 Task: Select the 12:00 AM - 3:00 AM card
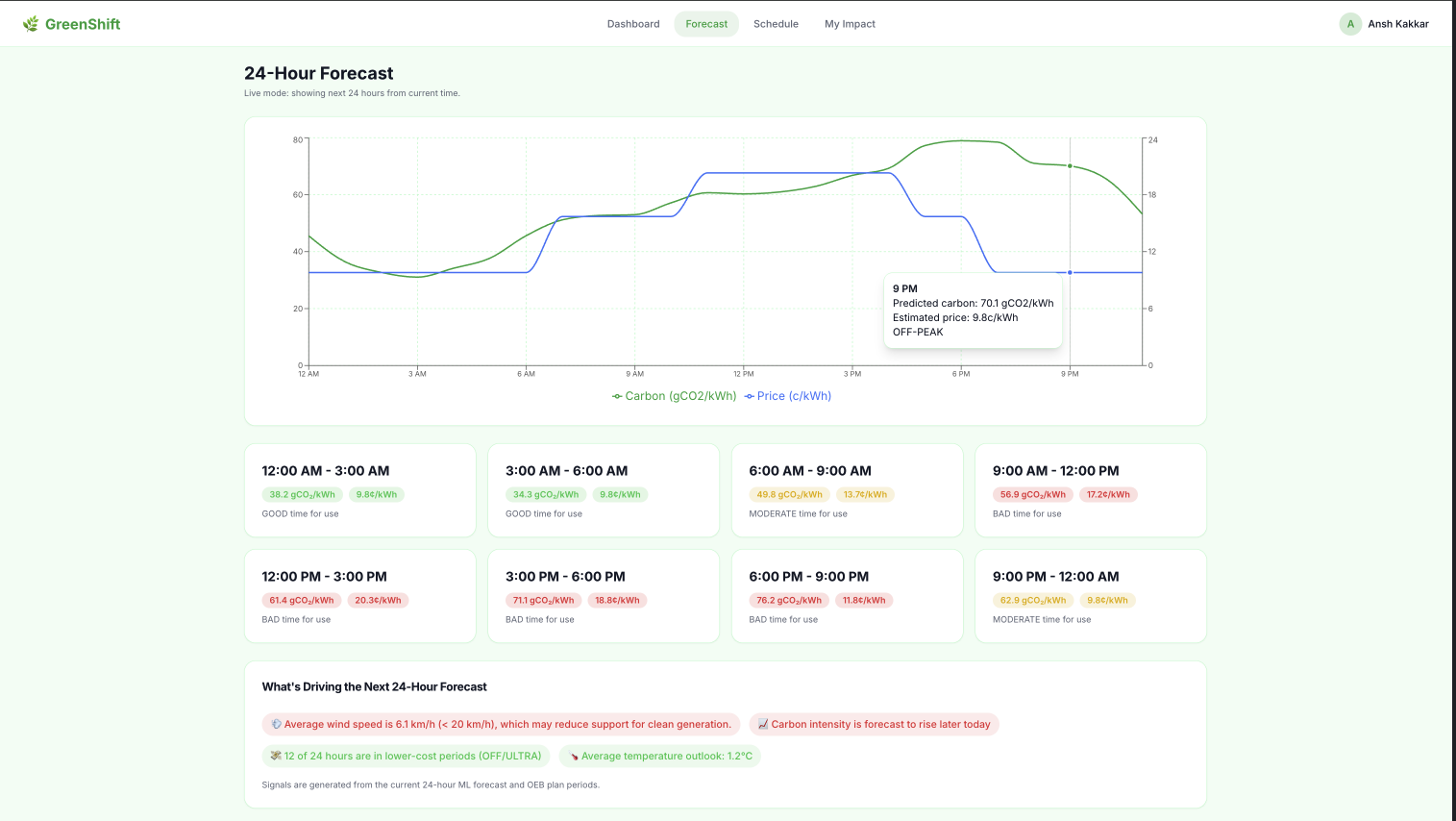360,490
